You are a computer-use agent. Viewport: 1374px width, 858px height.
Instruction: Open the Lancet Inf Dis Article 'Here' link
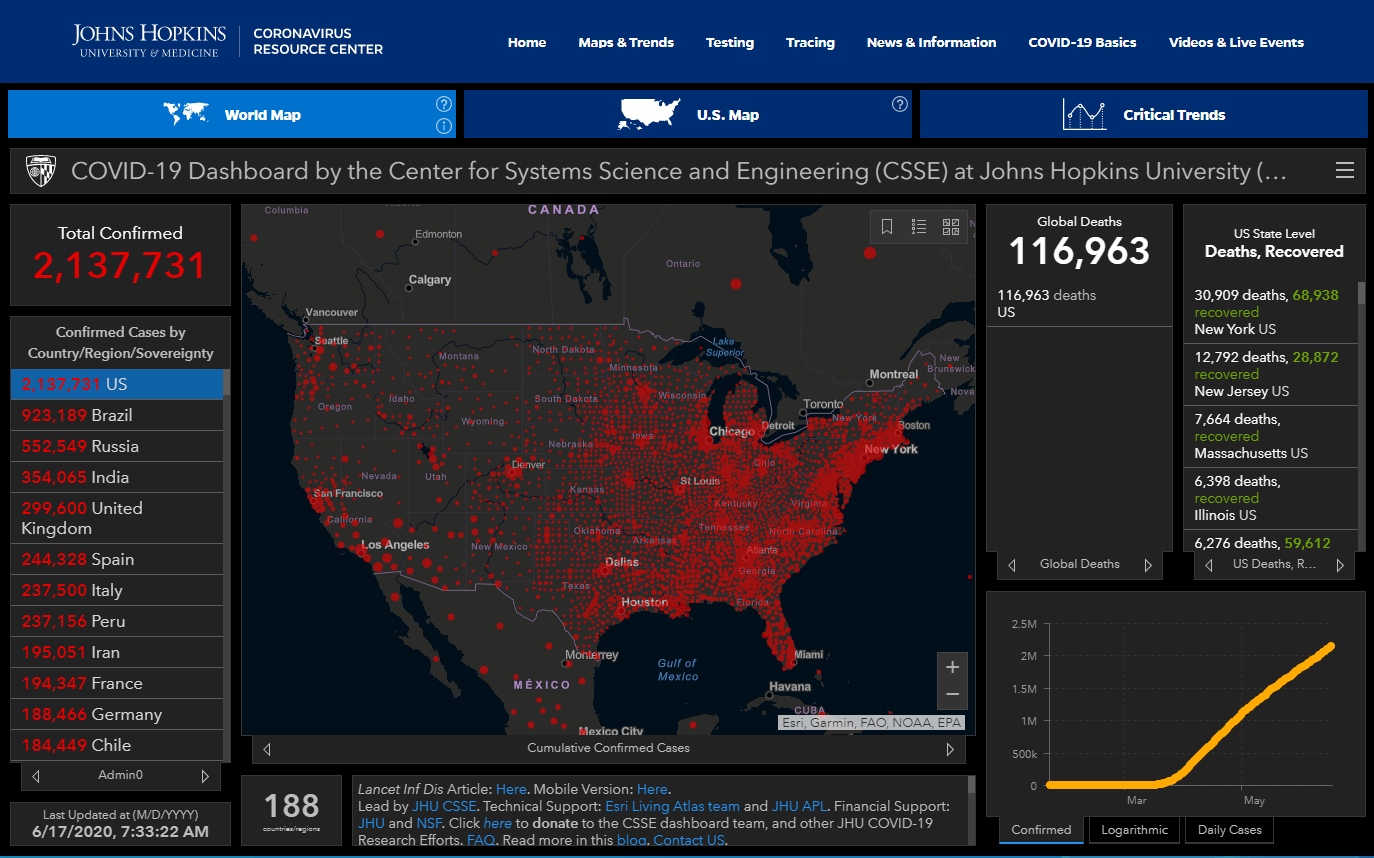(x=511, y=789)
